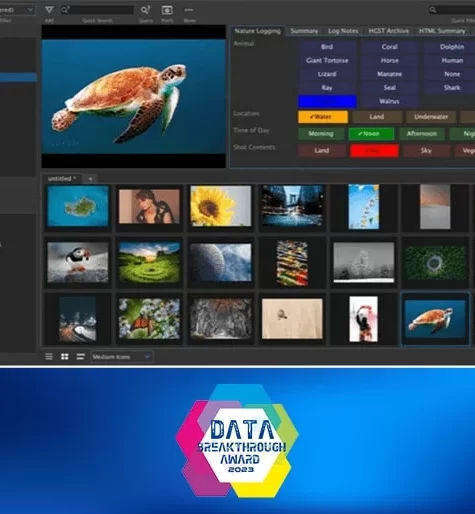Click the Prefs toolbar icon
Viewport: 475px width, 514px height.
167,10
